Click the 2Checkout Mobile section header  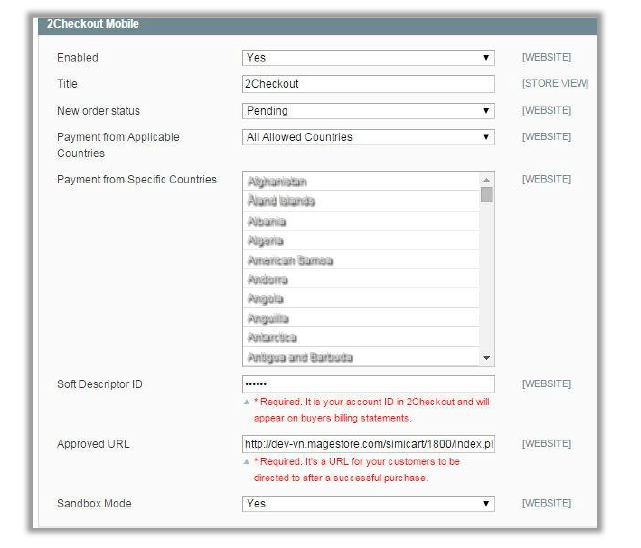pyautogui.click(x=317, y=25)
